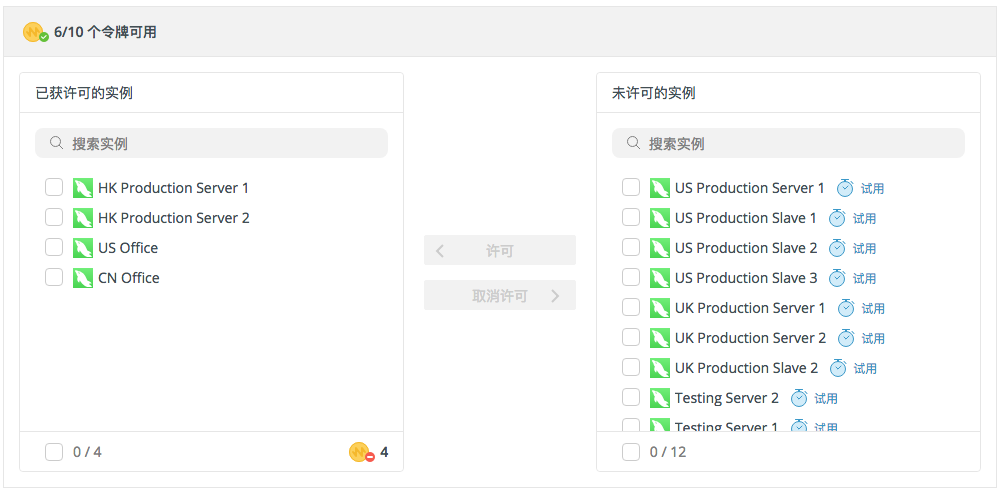The width and height of the screenshot is (1003, 493).
Task: Click the HK Production Server 1 database icon
Action: click(x=83, y=188)
